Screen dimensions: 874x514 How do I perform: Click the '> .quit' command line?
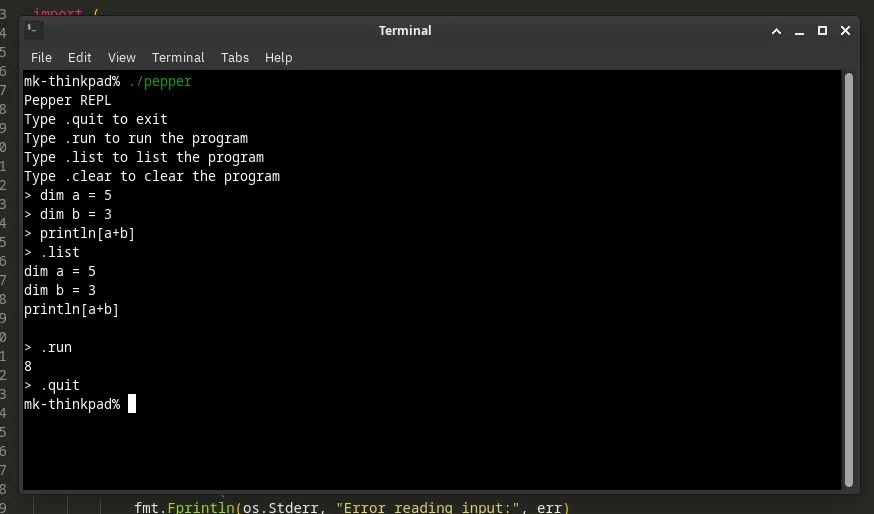click(52, 385)
